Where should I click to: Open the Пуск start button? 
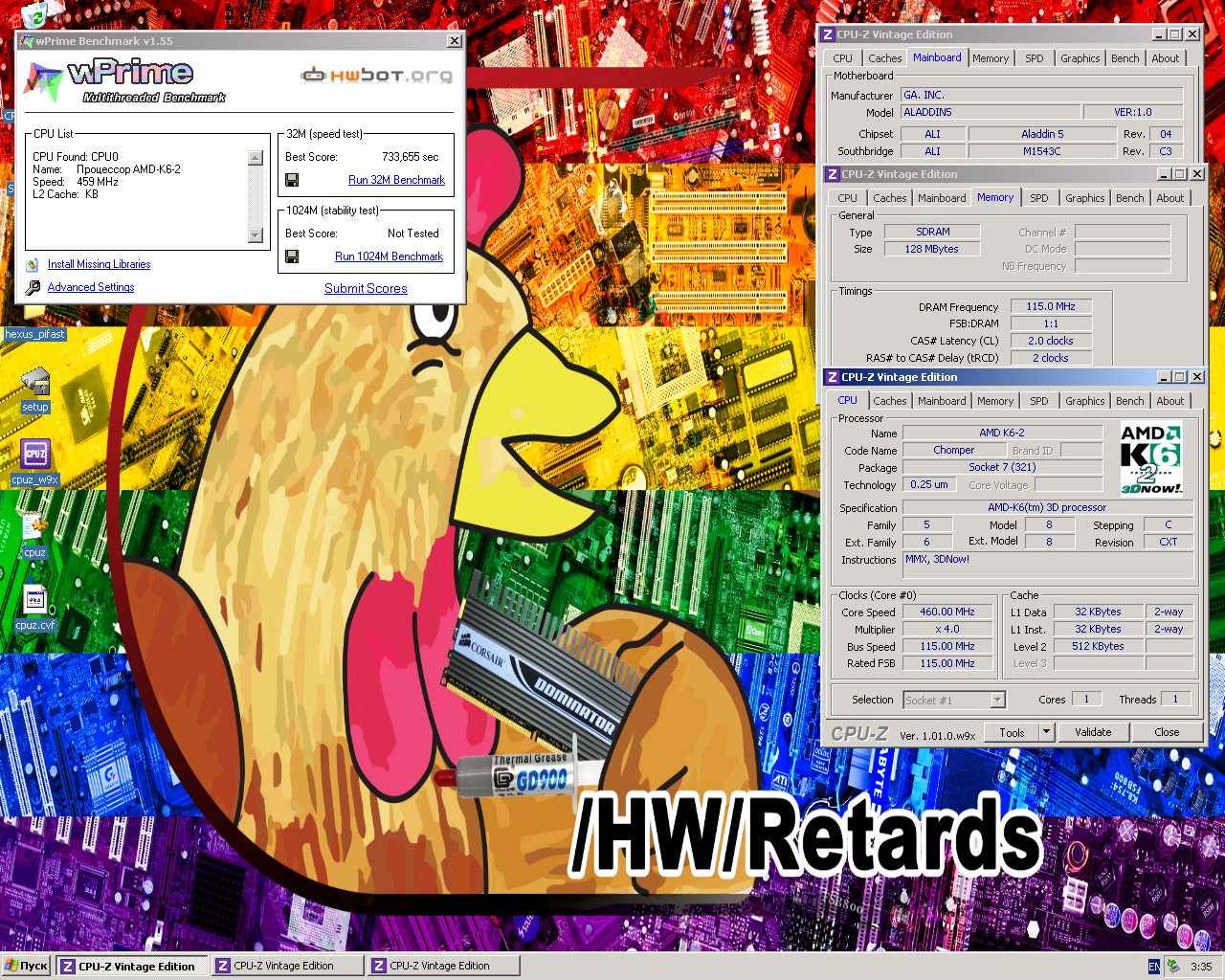(x=27, y=967)
